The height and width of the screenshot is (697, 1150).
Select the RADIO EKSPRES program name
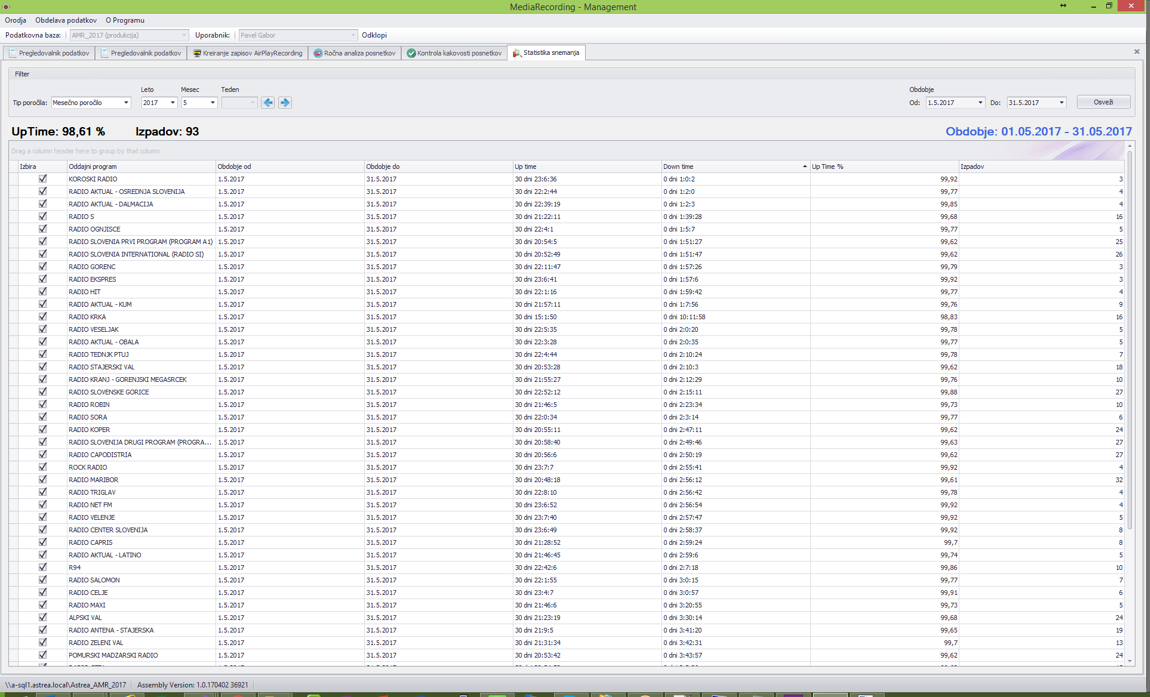point(92,279)
